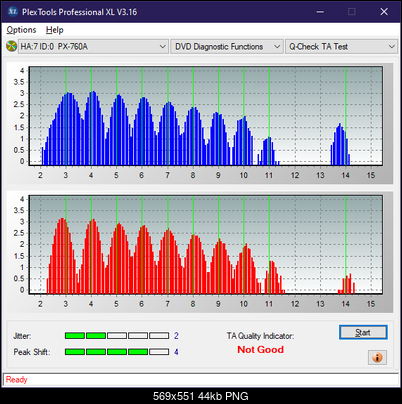Start the TA test with Start button
402x404 pixels.
click(363, 332)
